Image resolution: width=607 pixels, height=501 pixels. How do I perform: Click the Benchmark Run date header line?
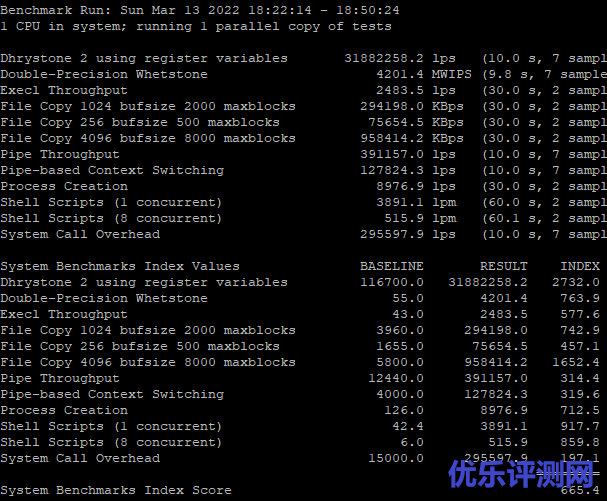tap(200, 10)
